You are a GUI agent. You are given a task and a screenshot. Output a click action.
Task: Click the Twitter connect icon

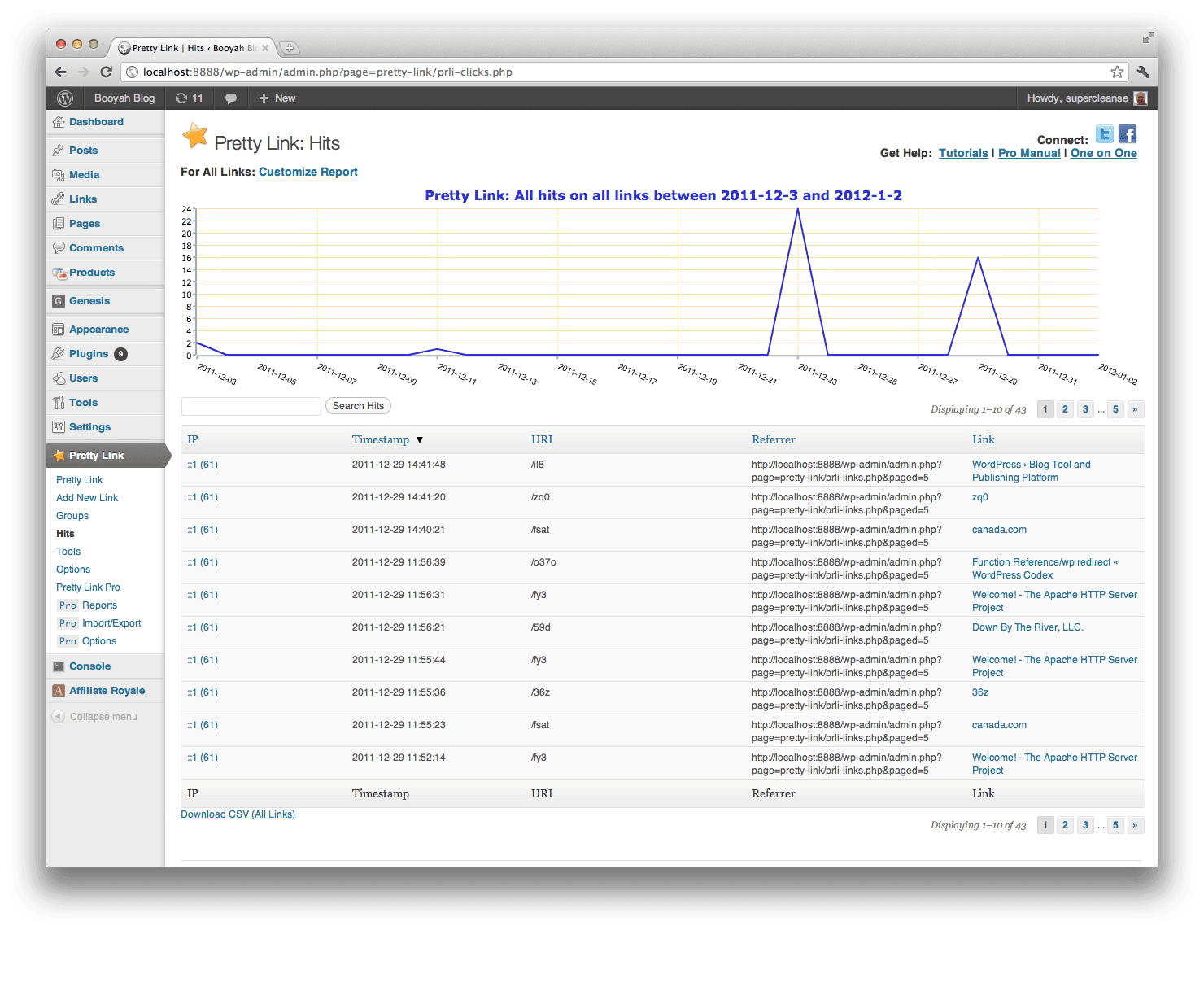click(x=1105, y=134)
